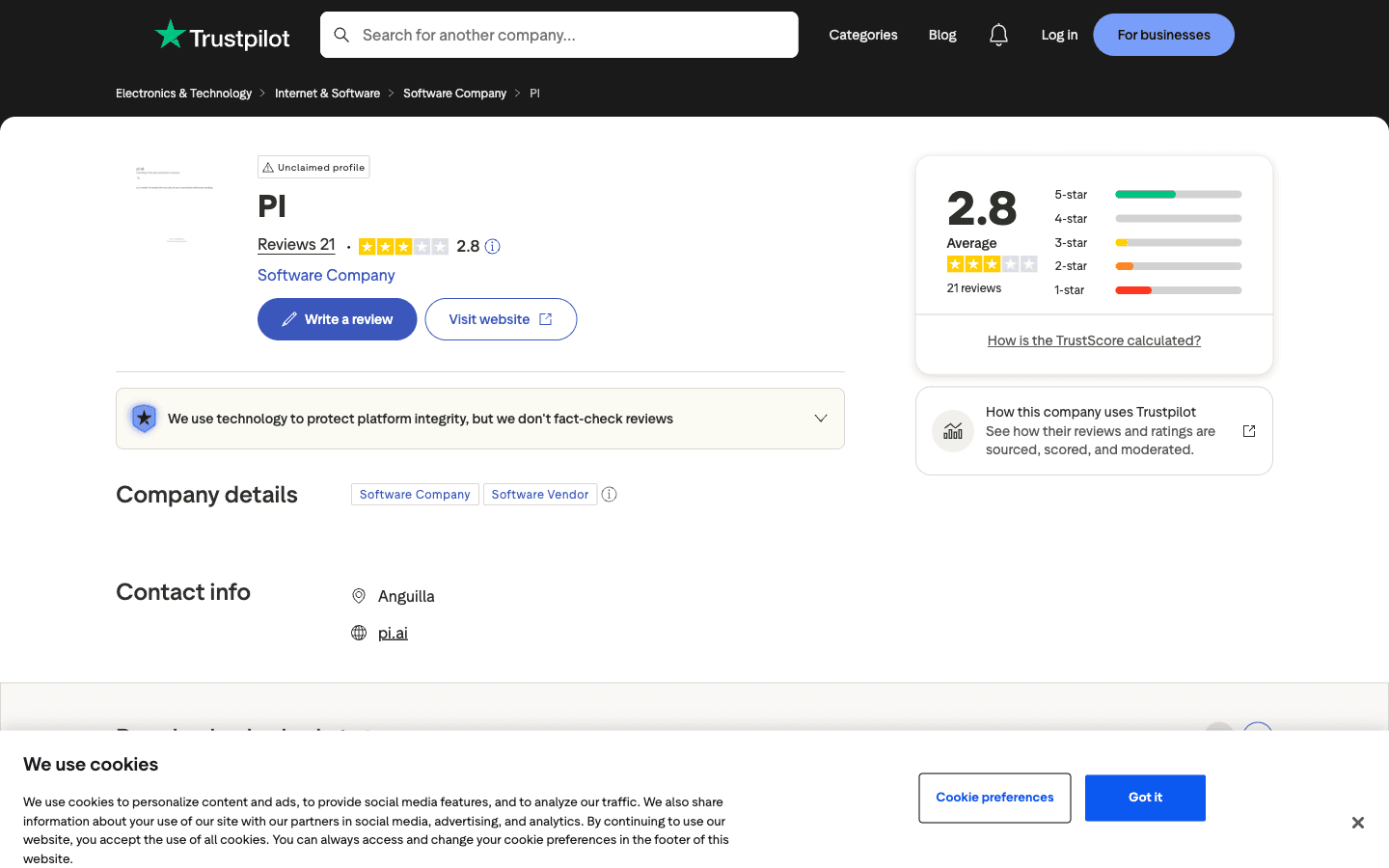The height and width of the screenshot is (868, 1389).
Task: Click the company search input field
Action: (559, 35)
